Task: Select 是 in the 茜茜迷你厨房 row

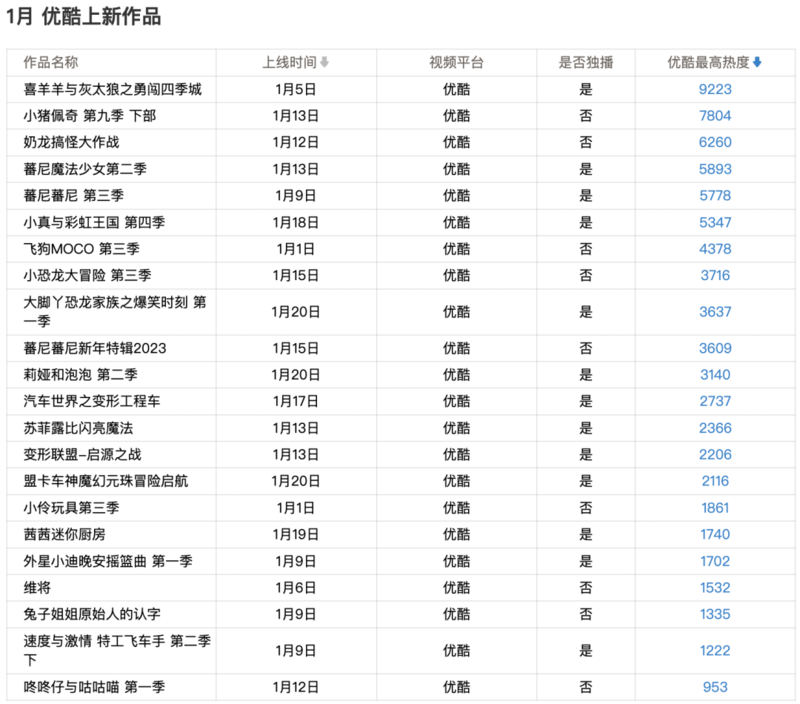Action: pos(586,535)
